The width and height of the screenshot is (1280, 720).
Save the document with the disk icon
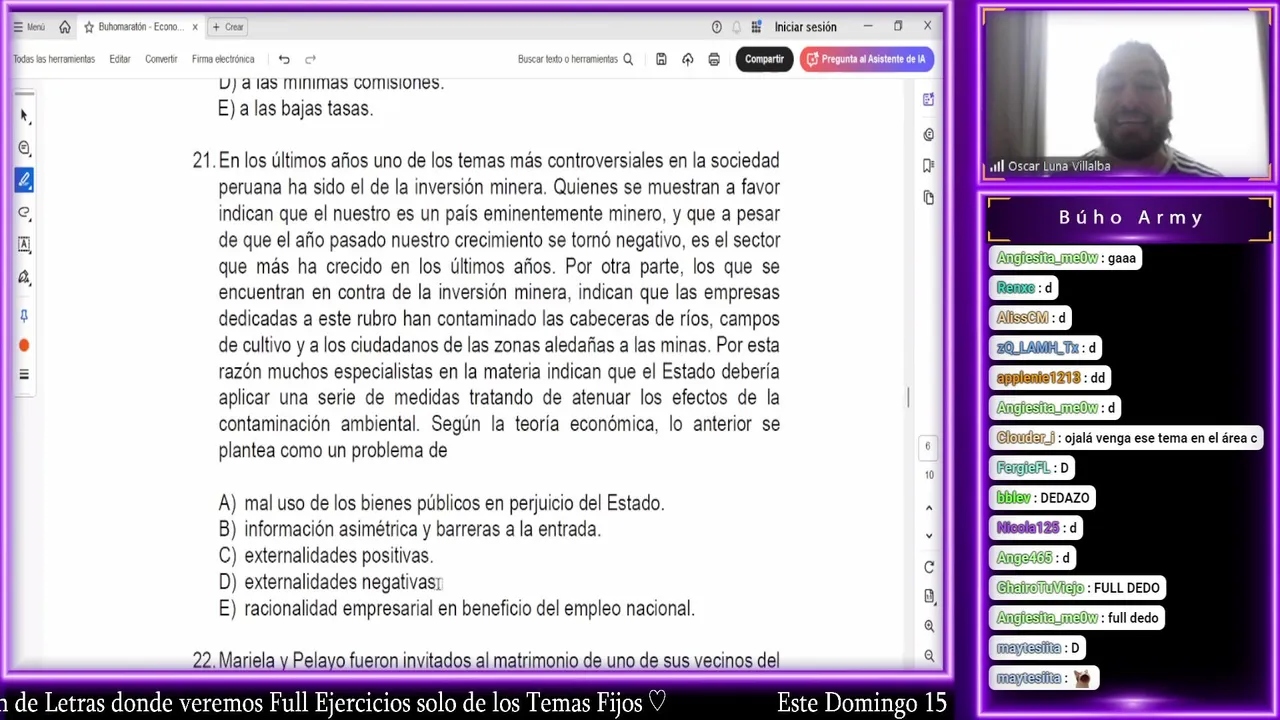point(661,59)
